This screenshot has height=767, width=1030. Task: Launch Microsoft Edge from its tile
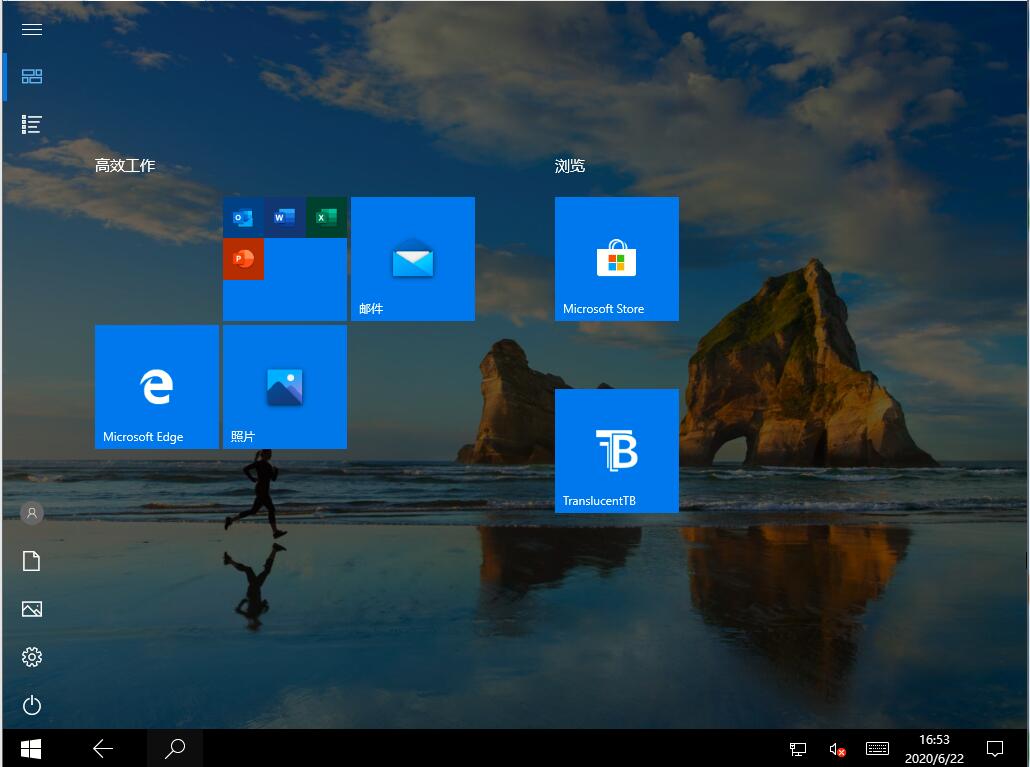point(156,386)
